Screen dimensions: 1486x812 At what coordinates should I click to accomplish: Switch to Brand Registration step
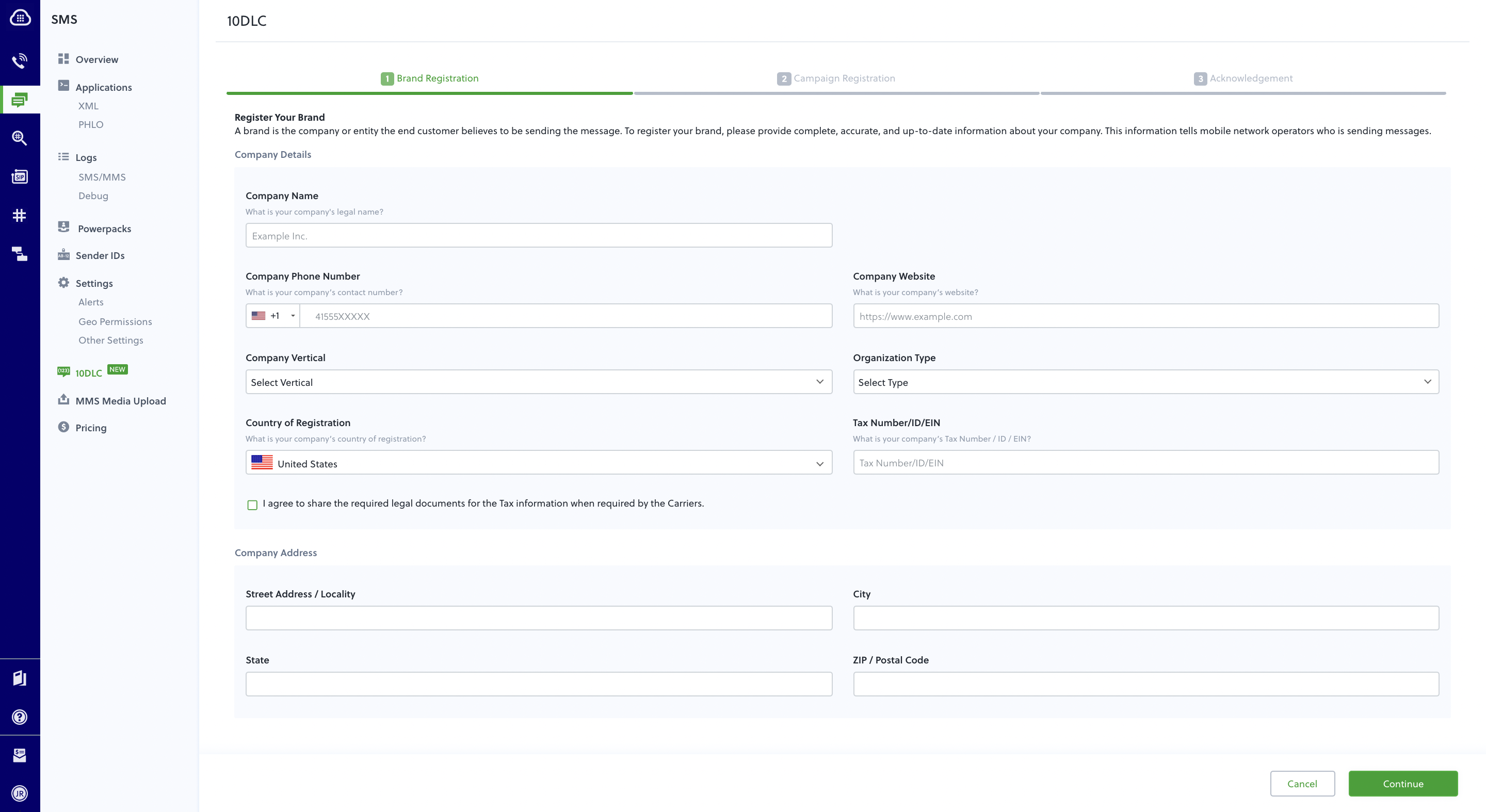430,78
